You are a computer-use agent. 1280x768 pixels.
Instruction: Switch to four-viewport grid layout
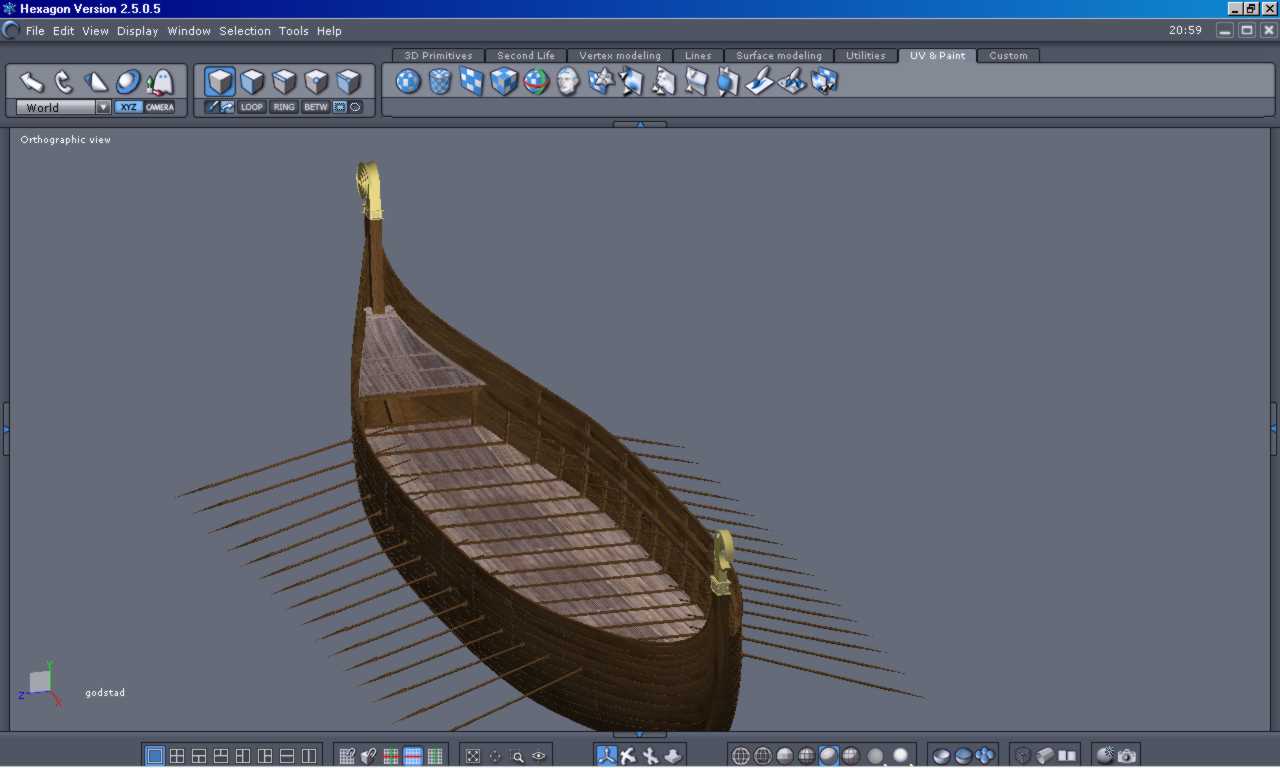pyautogui.click(x=177, y=756)
